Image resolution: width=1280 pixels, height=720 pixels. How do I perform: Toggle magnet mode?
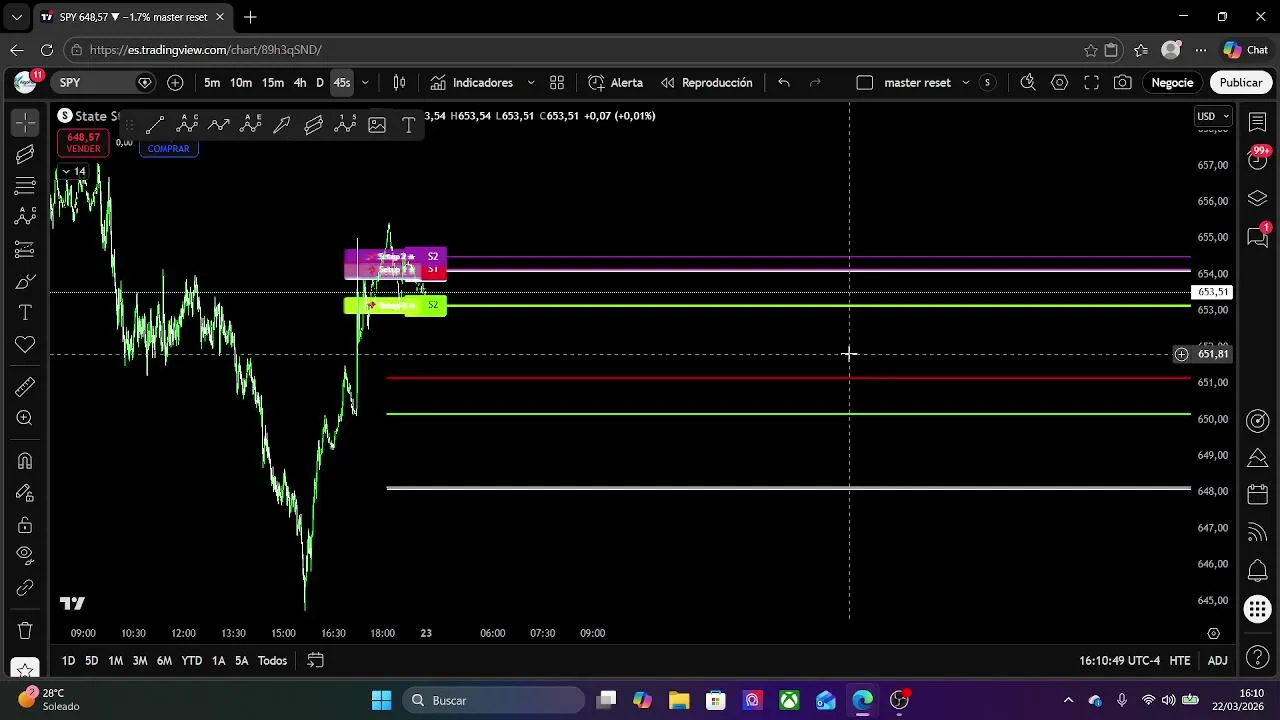(25, 461)
